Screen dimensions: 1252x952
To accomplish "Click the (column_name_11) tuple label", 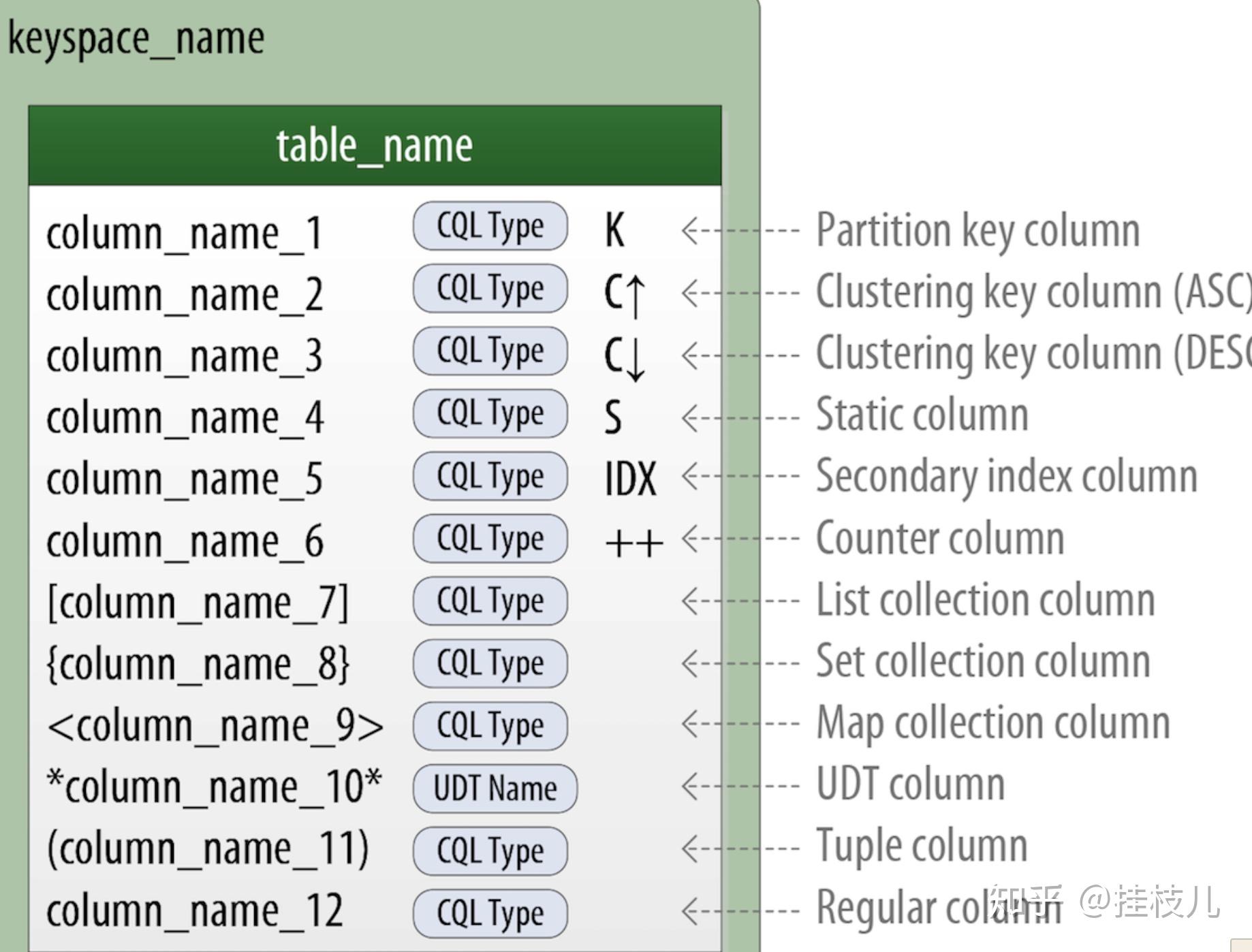I will 208,849.
